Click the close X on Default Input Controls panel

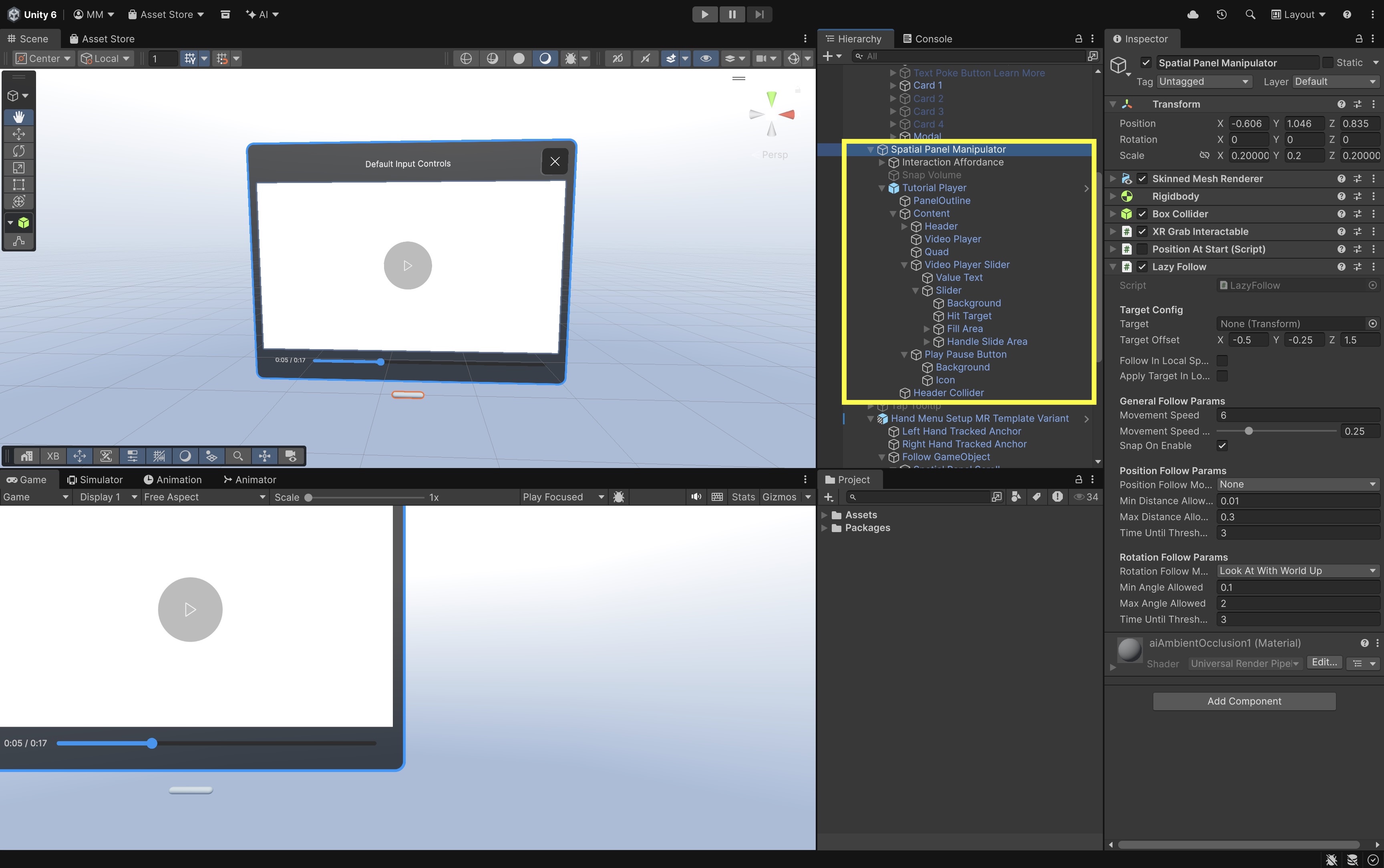tap(555, 161)
